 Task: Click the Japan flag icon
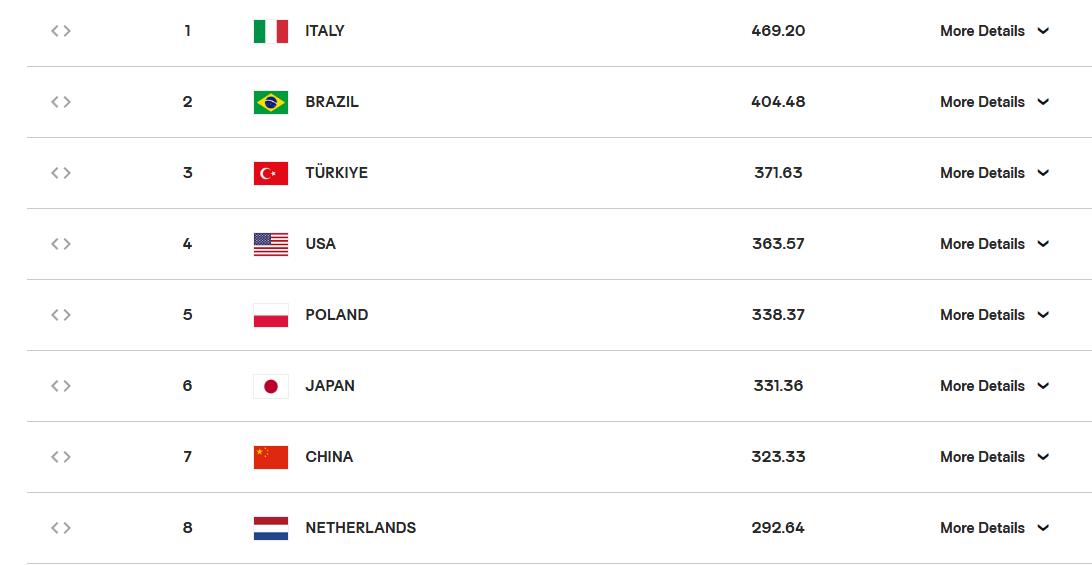tap(271, 387)
